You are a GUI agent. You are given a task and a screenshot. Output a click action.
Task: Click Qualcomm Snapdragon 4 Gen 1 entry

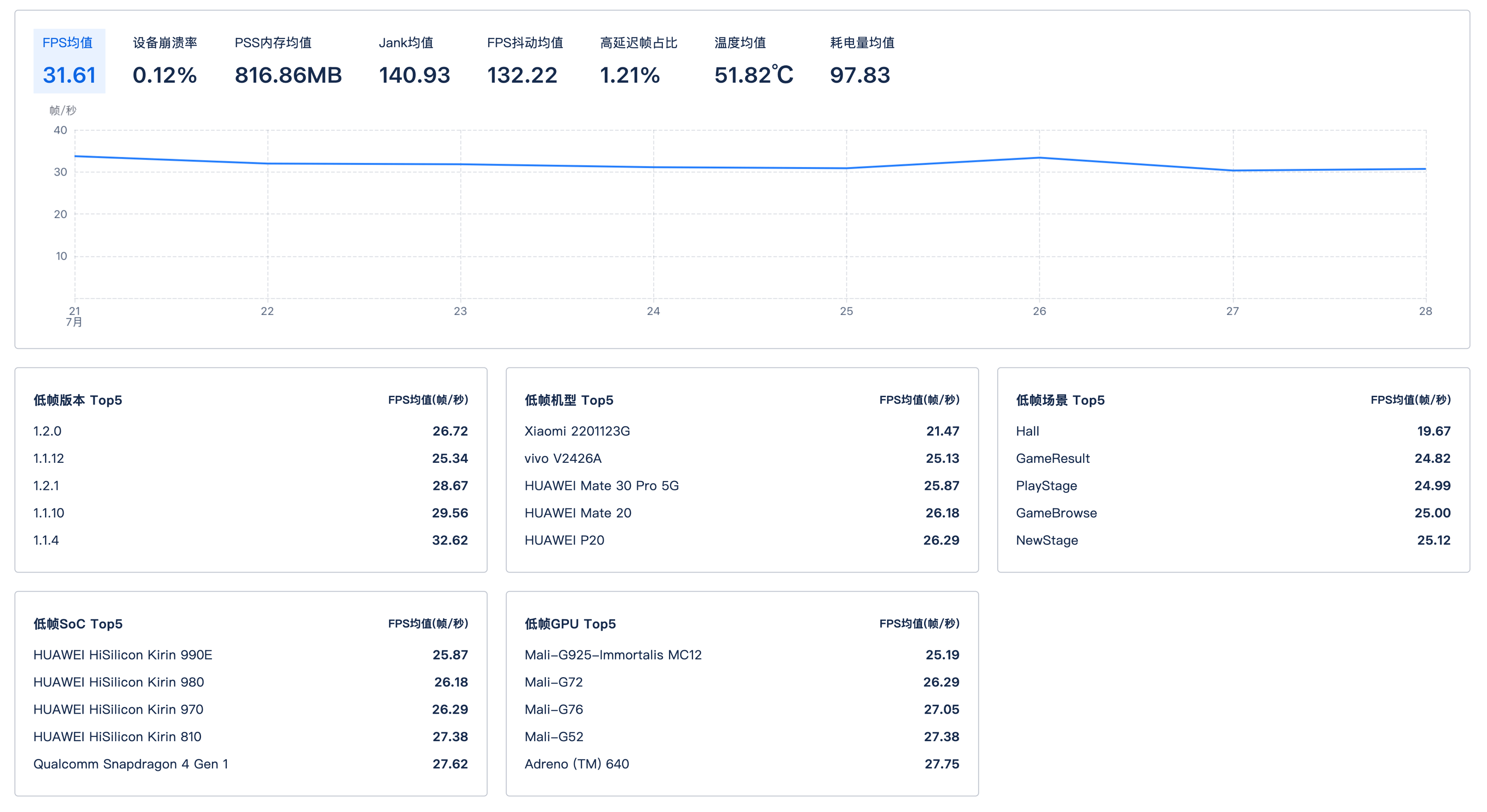(131, 764)
